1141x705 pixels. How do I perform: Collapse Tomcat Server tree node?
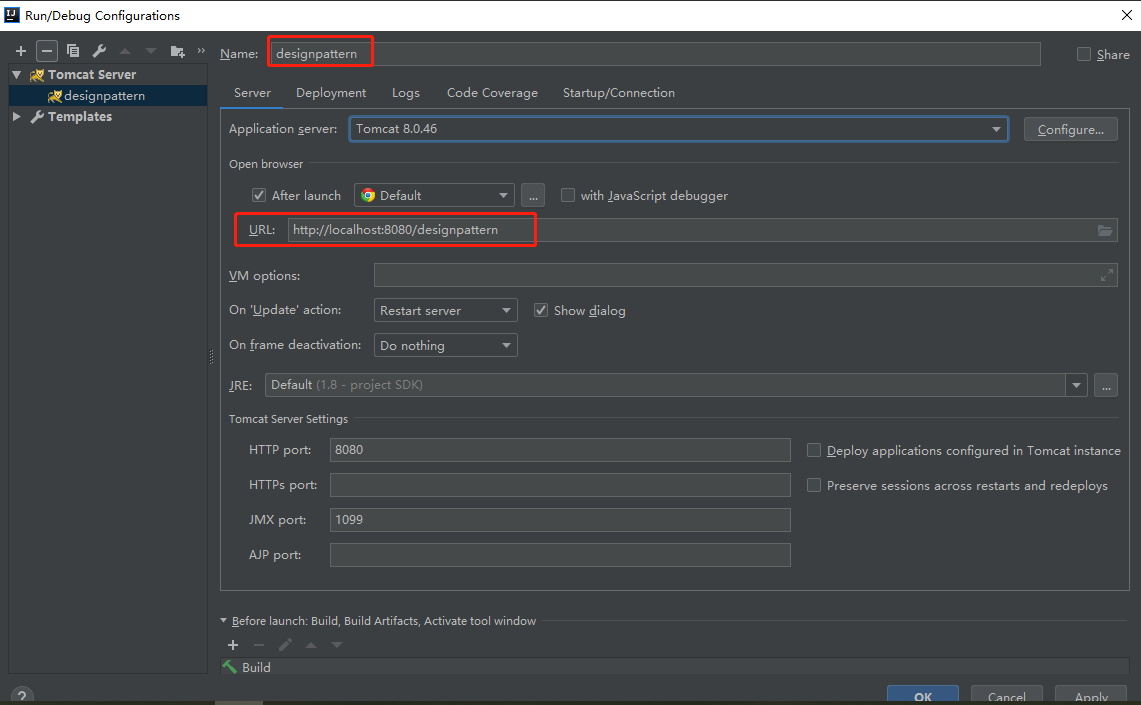(17, 74)
